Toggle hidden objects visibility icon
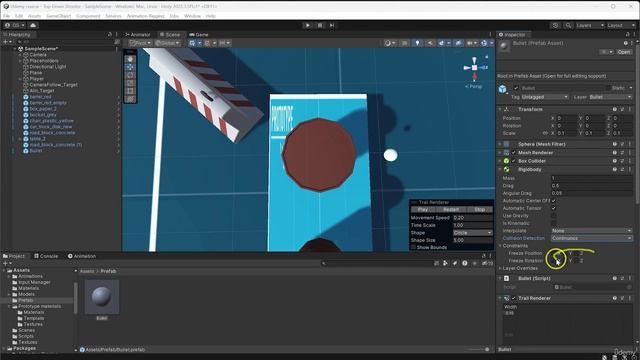This screenshot has width=640, height=360. pos(458,43)
